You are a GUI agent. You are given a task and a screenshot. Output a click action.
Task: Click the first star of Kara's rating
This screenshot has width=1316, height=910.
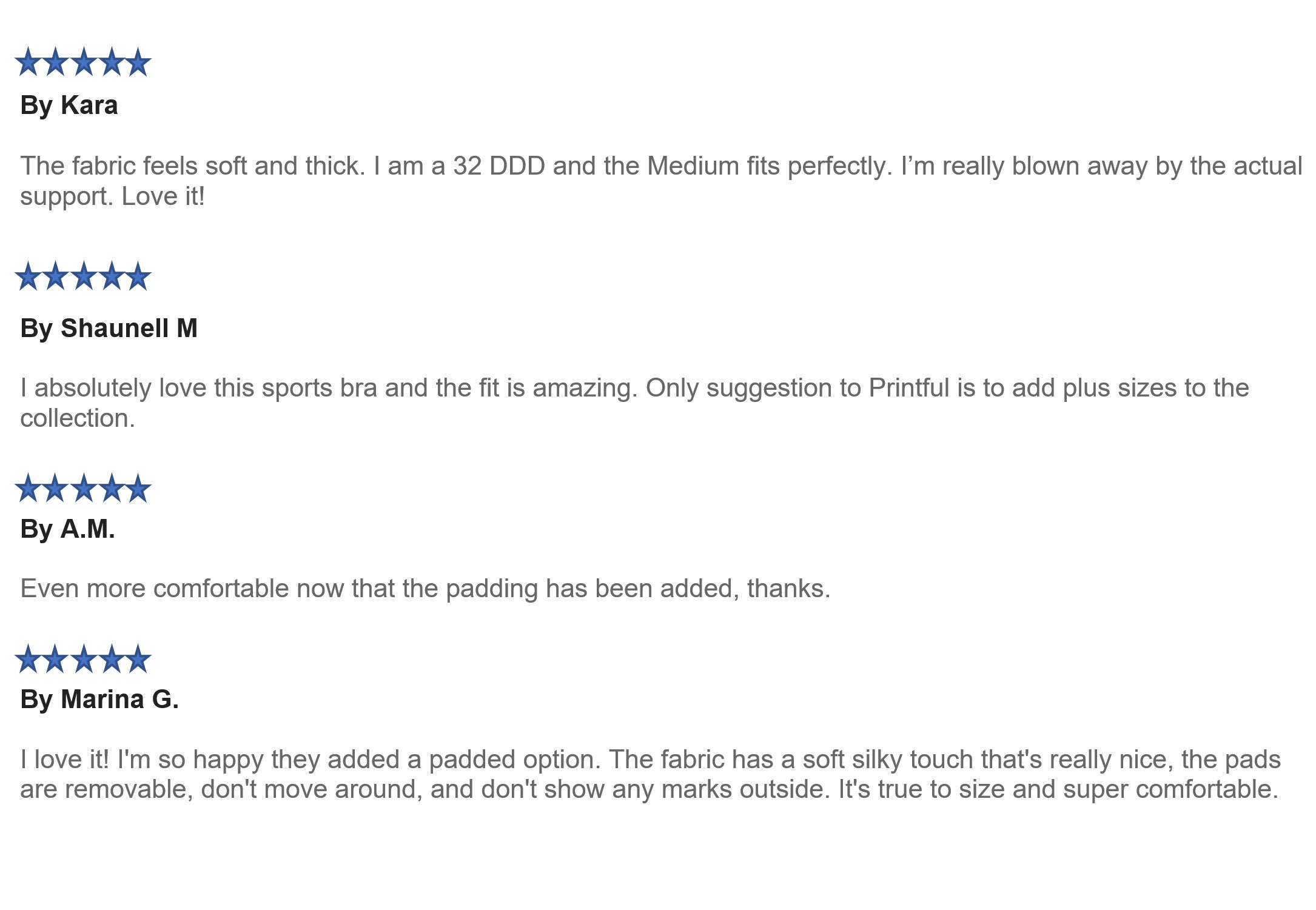point(27,62)
